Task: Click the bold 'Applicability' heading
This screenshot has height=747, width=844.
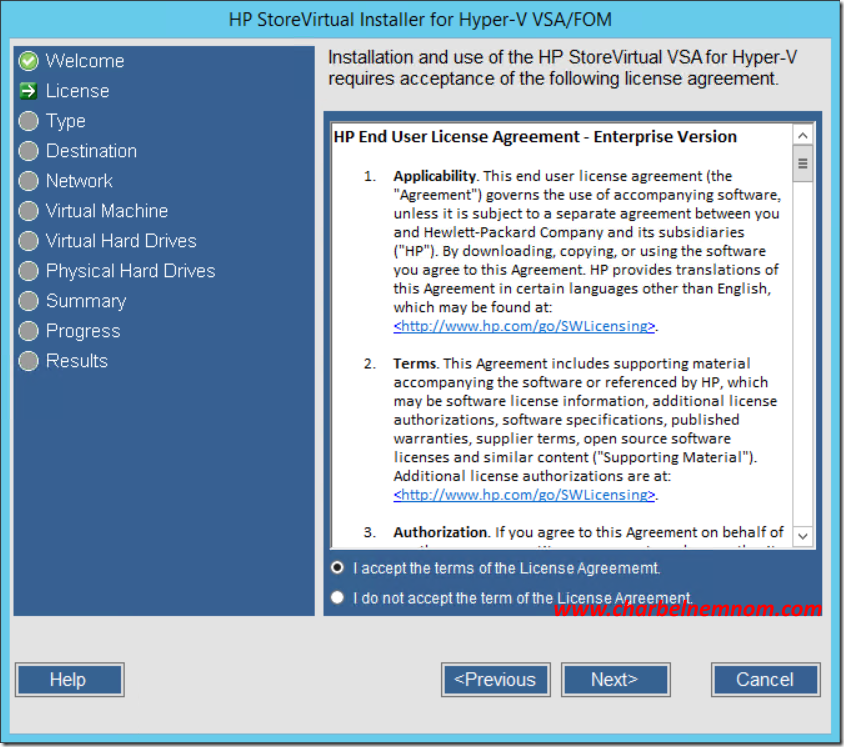Action: tap(435, 176)
